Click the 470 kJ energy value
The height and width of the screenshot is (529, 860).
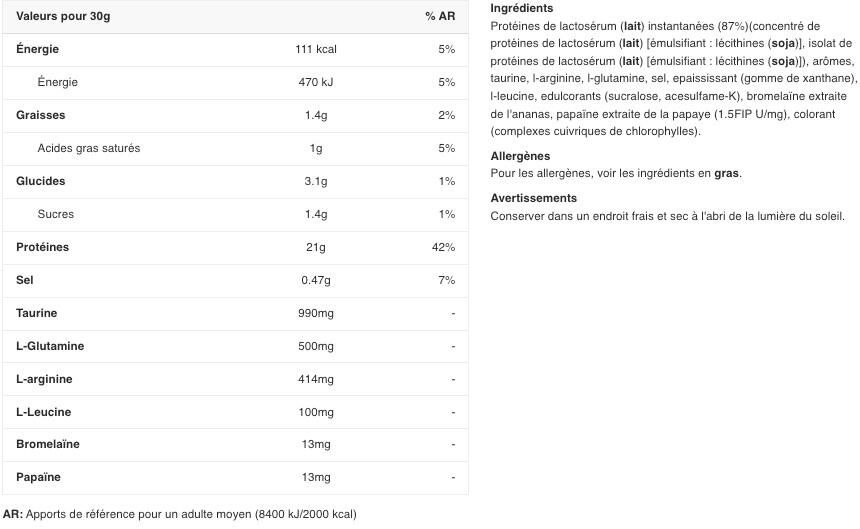pos(316,82)
